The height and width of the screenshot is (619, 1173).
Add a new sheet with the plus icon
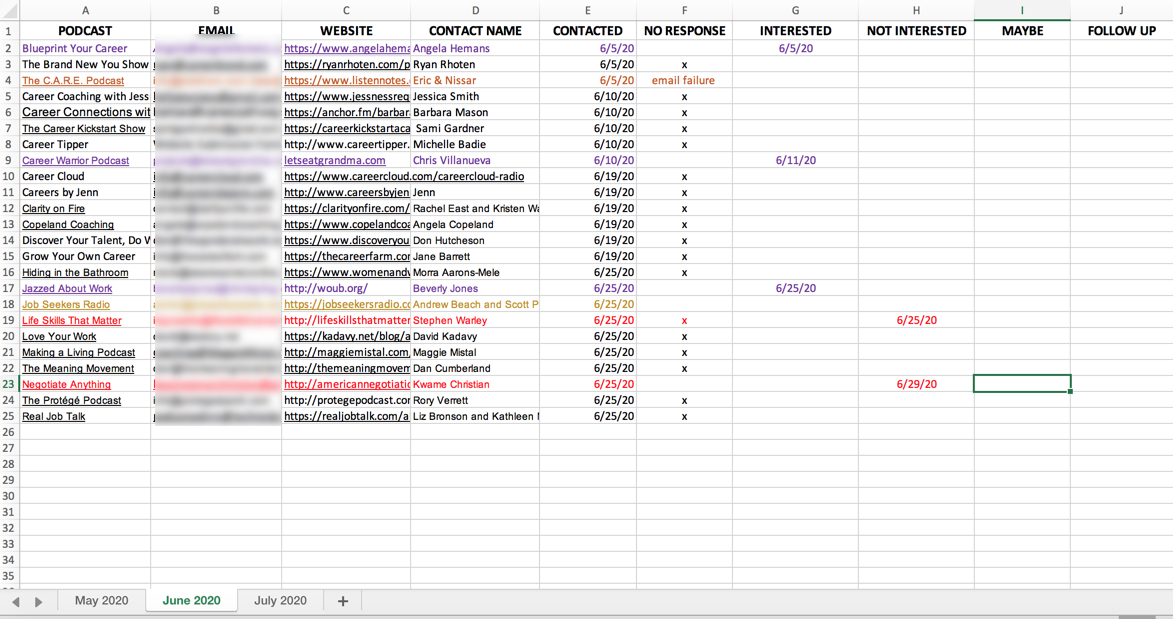pos(343,600)
